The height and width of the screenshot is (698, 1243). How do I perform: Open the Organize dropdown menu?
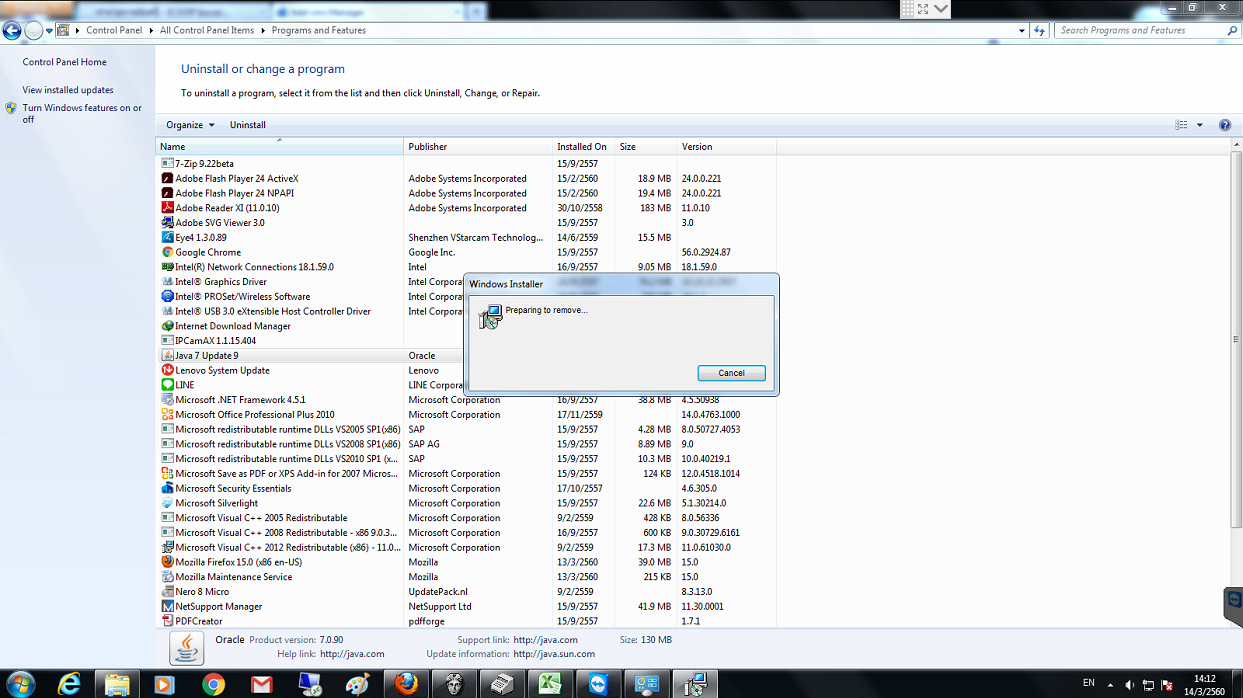190,125
